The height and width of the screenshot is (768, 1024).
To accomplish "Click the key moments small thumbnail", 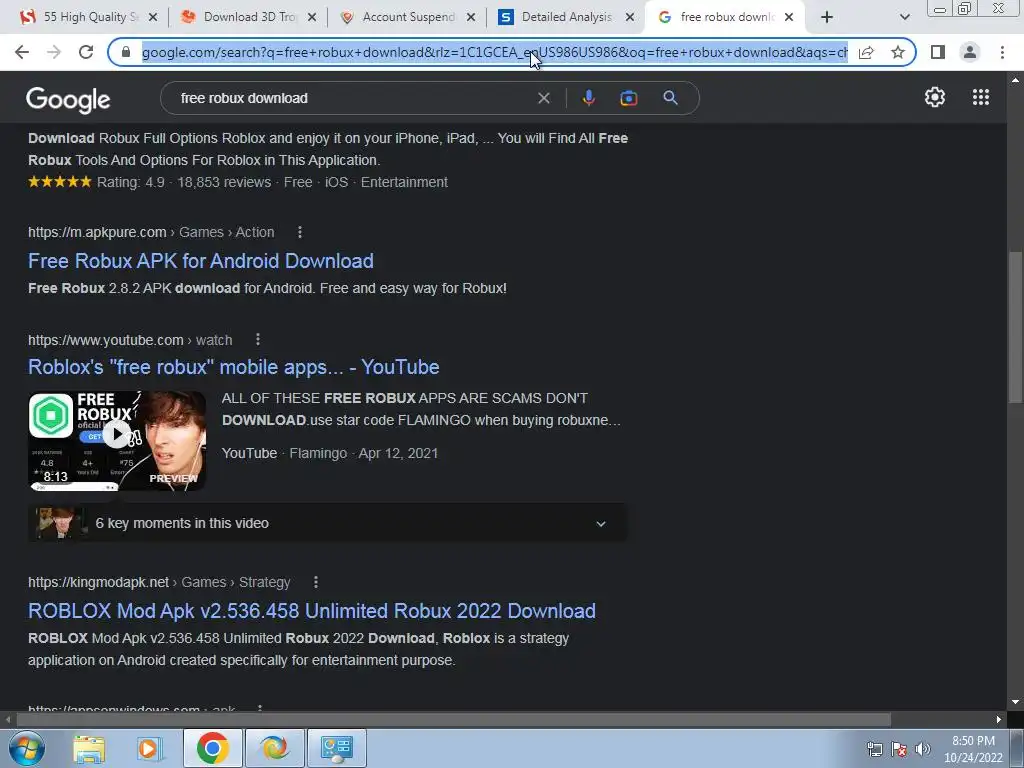I will pos(59,523).
